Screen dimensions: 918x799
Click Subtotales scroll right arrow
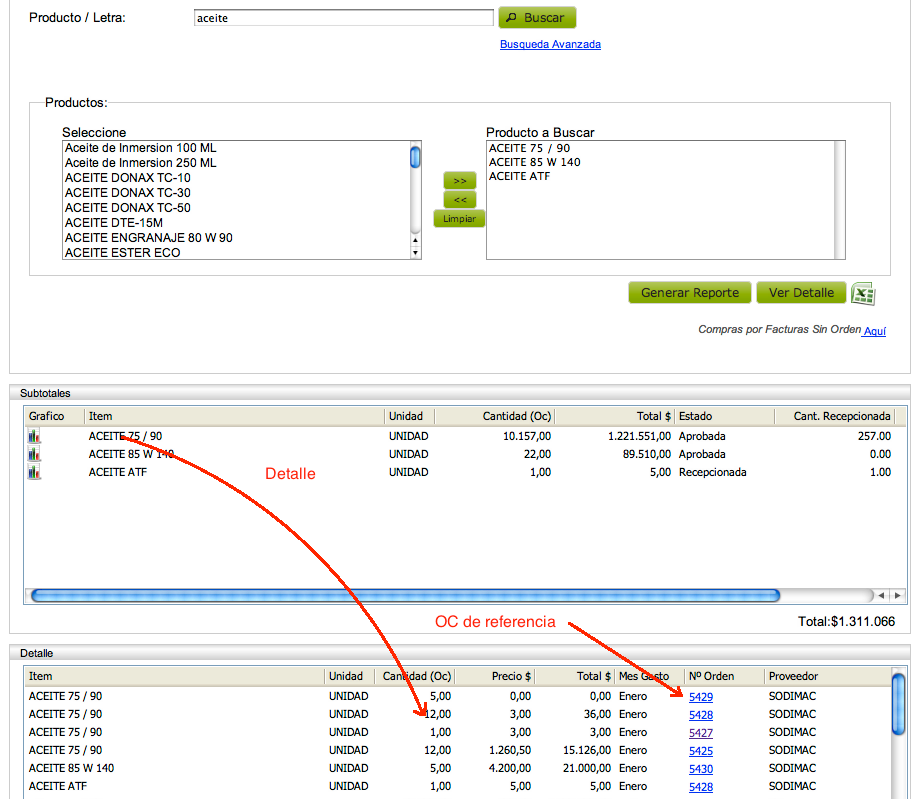click(x=897, y=595)
